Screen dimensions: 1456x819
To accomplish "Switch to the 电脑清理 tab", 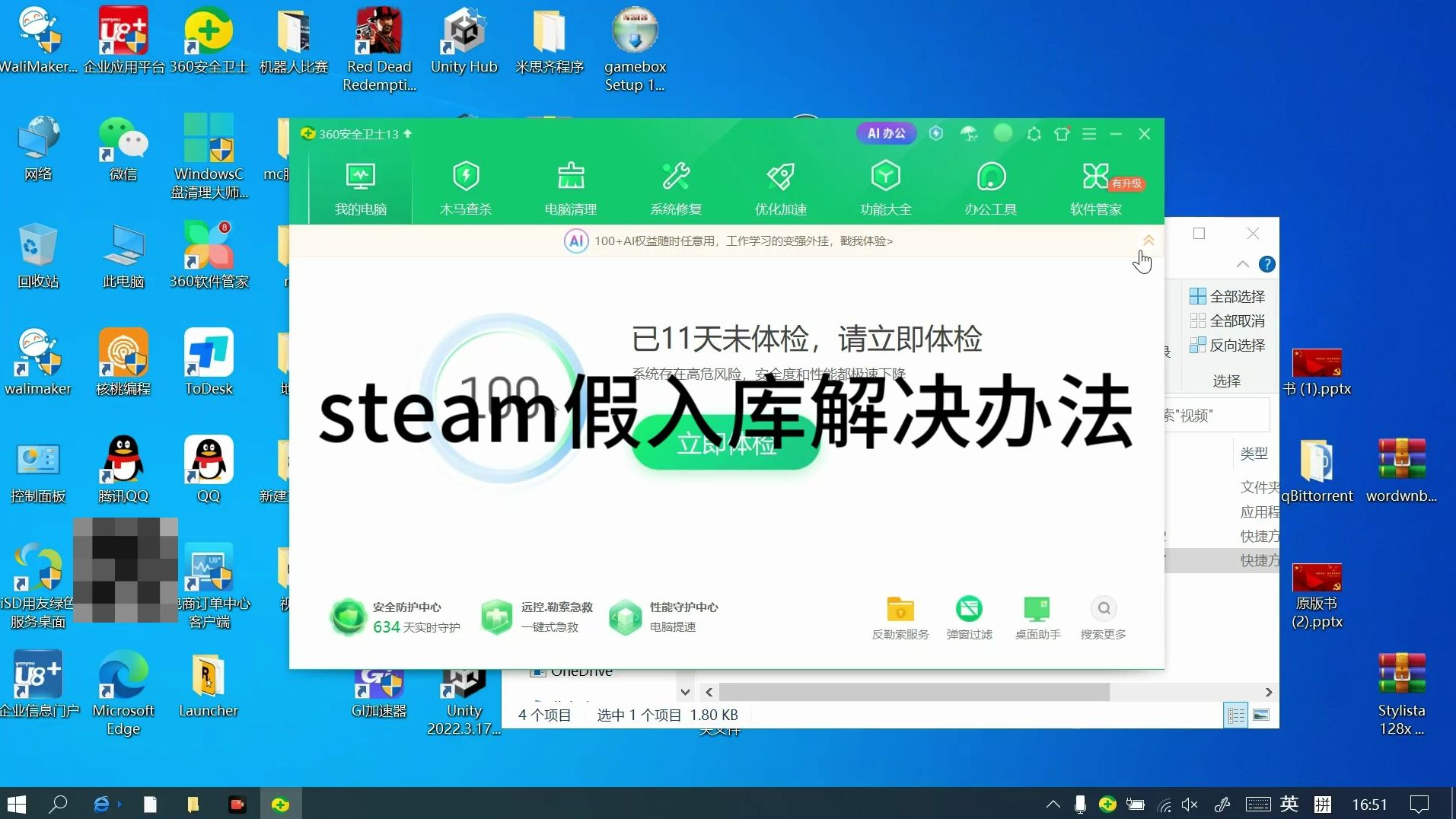I will tap(571, 189).
